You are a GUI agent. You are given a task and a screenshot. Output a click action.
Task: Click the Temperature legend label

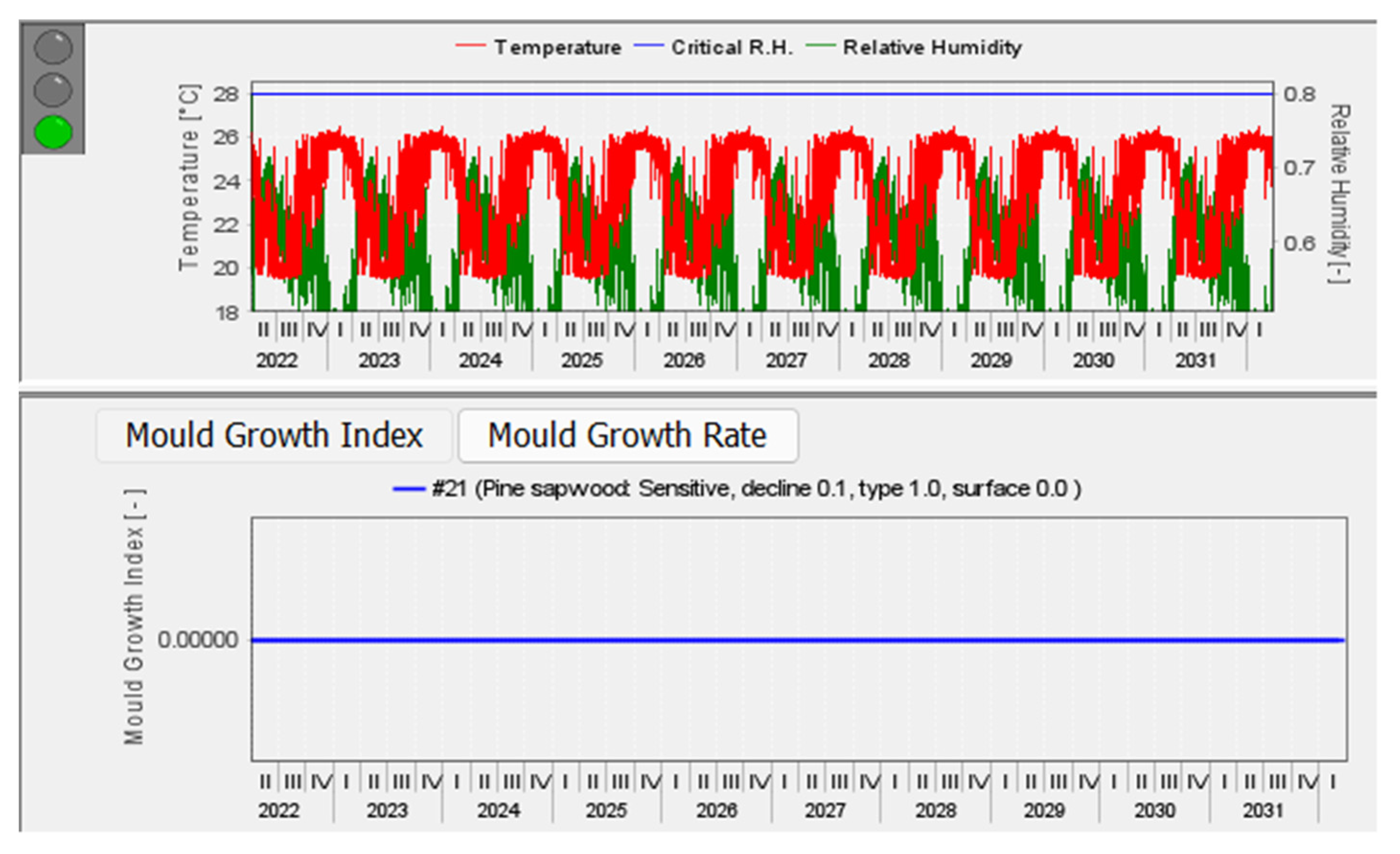click(558, 47)
